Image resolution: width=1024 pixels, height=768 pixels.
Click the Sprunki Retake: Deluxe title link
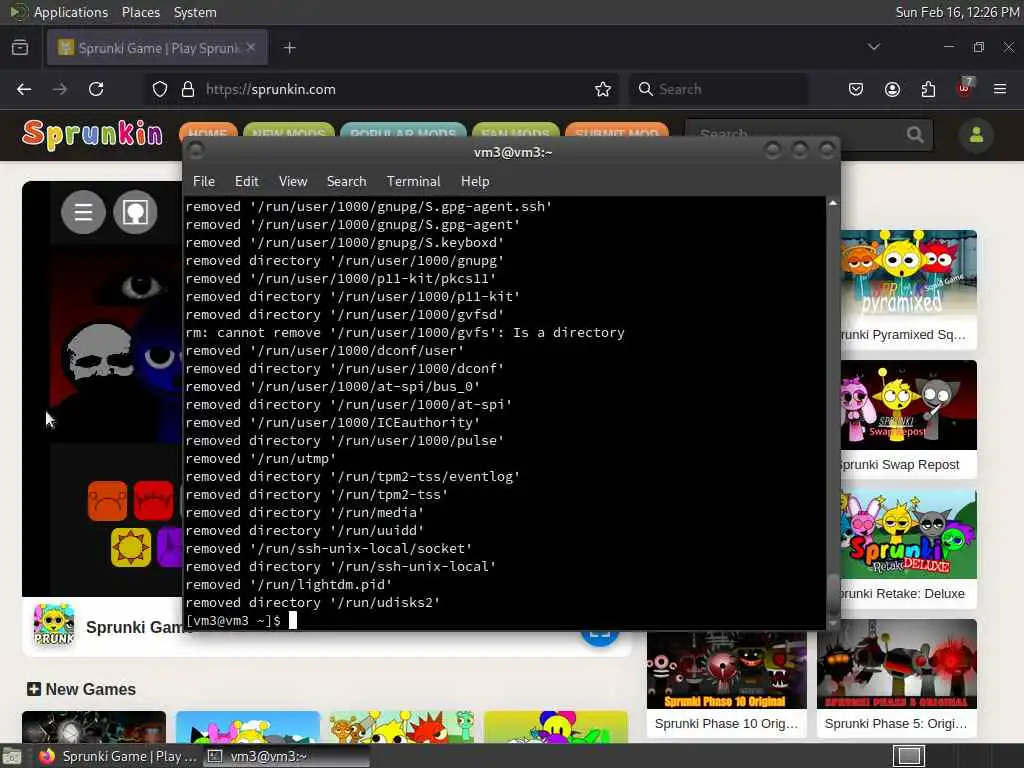903,594
